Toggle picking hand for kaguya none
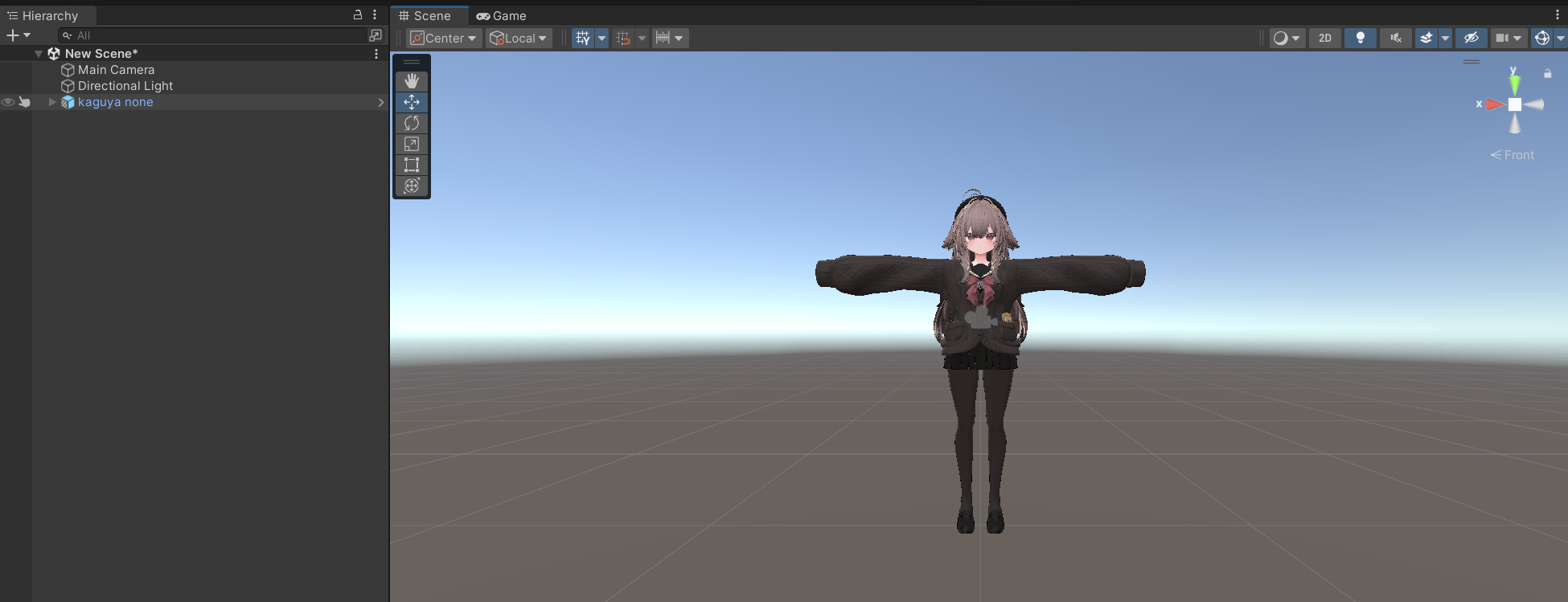 point(24,102)
